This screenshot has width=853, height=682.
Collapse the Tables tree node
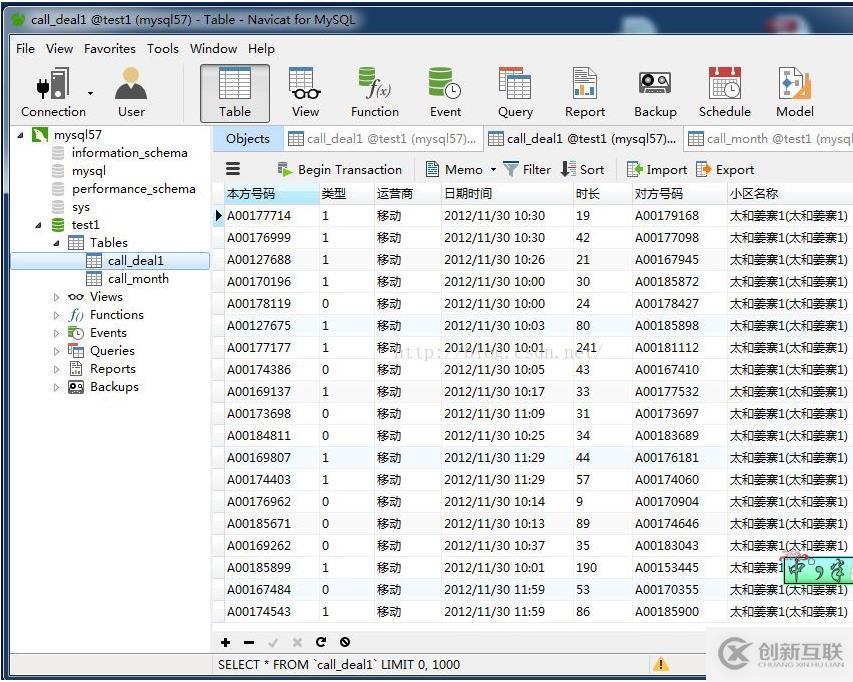[57, 243]
